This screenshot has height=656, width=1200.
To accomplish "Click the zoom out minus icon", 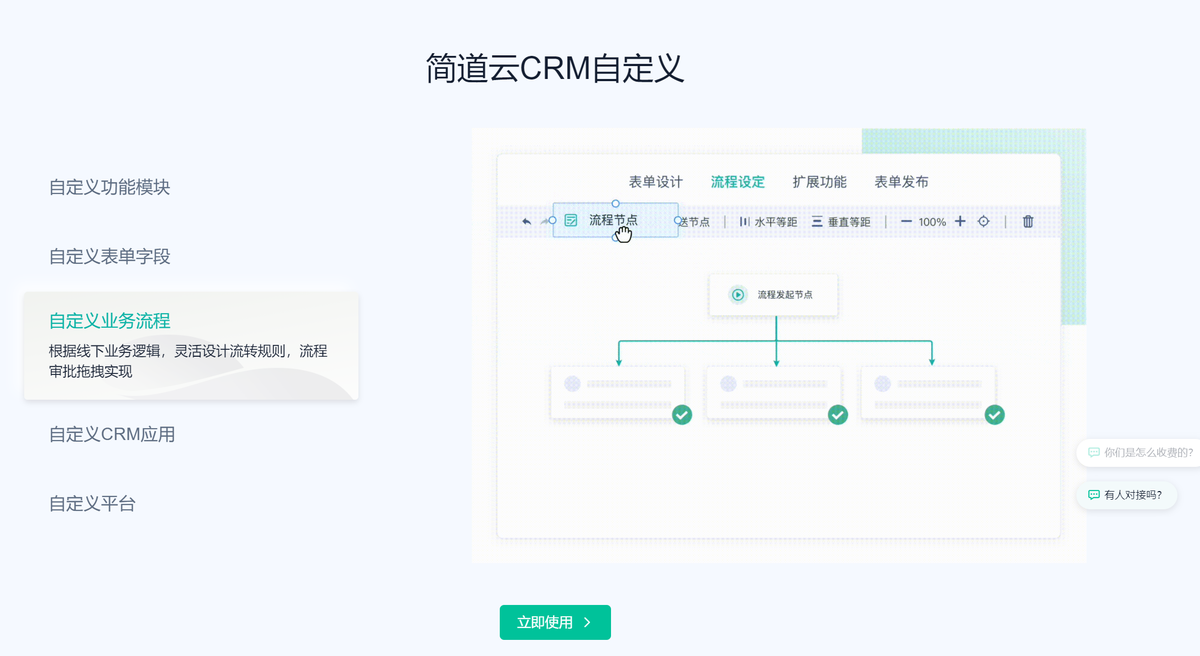I will click(906, 221).
